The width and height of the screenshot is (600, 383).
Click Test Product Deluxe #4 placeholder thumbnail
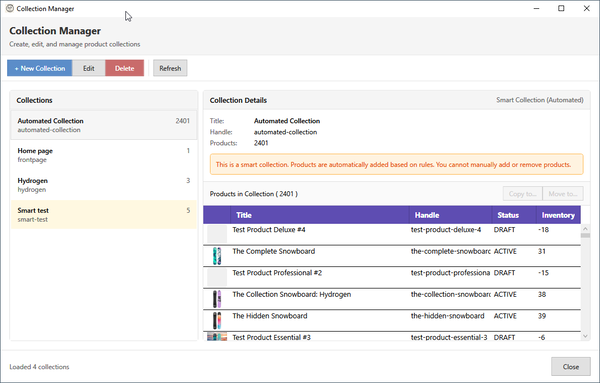click(217, 234)
